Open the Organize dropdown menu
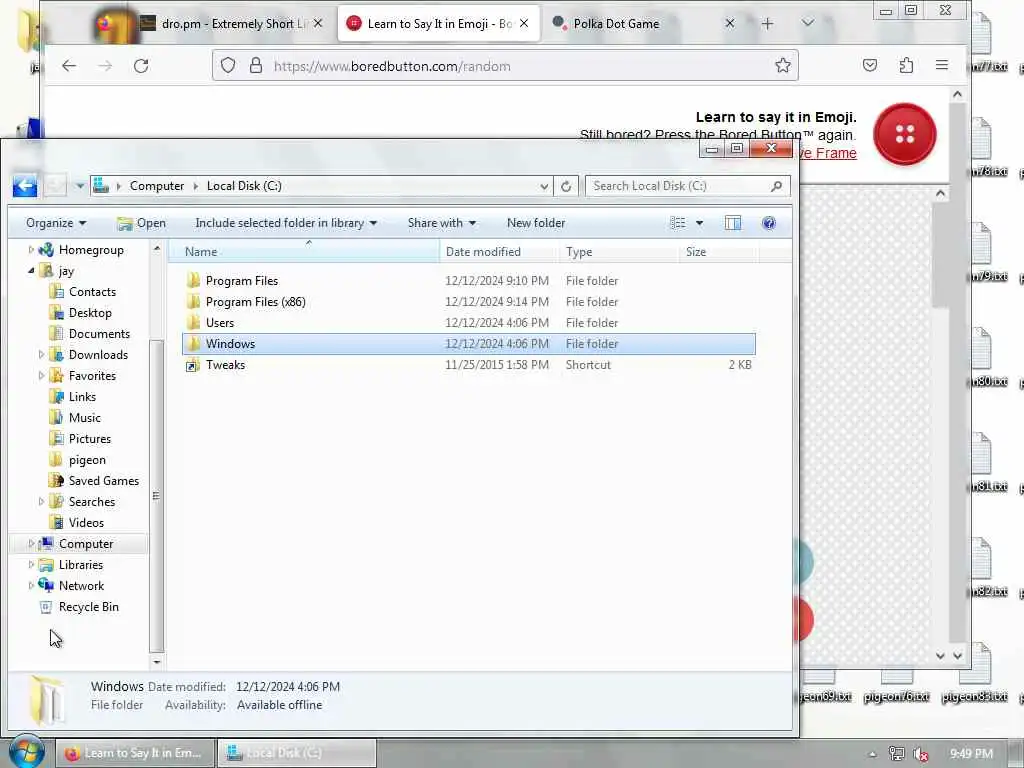 [x=56, y=223]
